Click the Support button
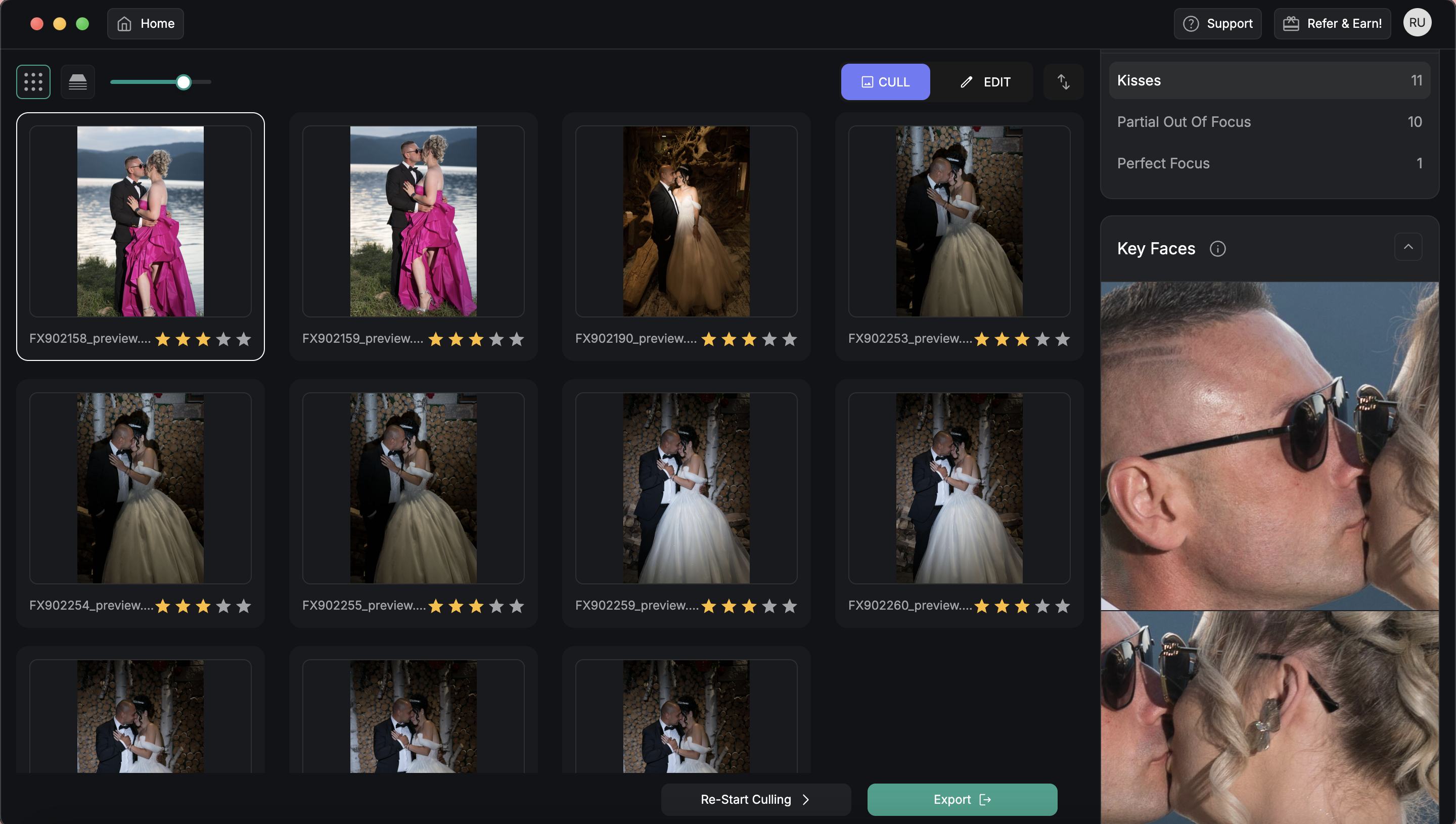The image size is (1456, 824). click(x=1217, y=24)
